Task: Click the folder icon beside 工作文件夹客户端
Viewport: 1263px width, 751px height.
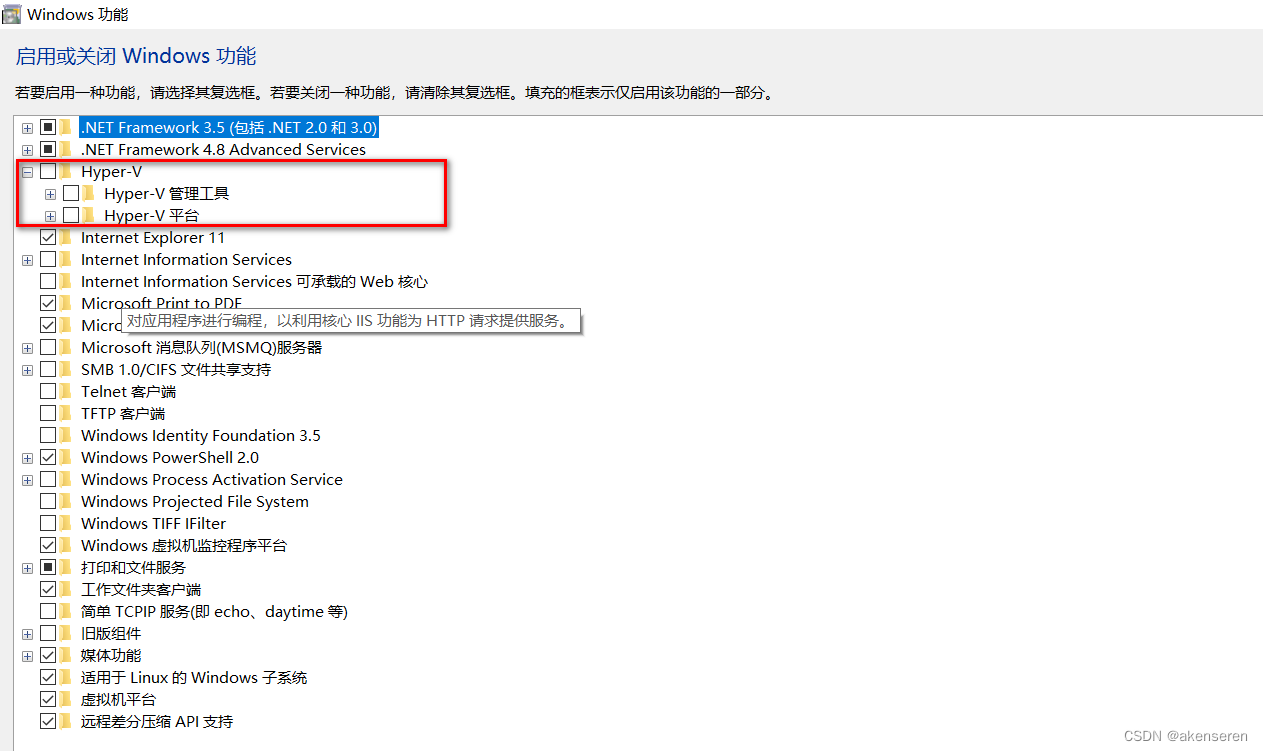Action: coord(66,590)
